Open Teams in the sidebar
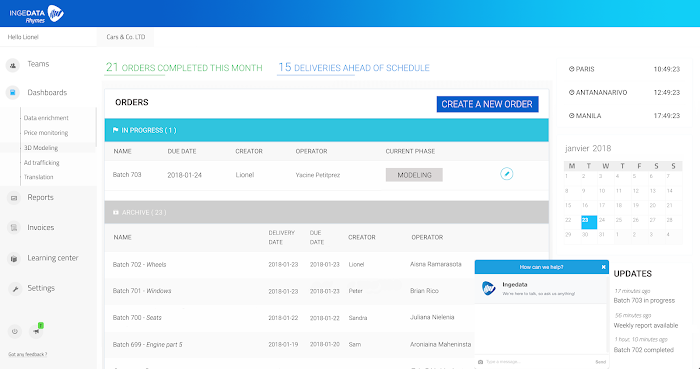Screen dimensions: 700x369 coord(38,64)
